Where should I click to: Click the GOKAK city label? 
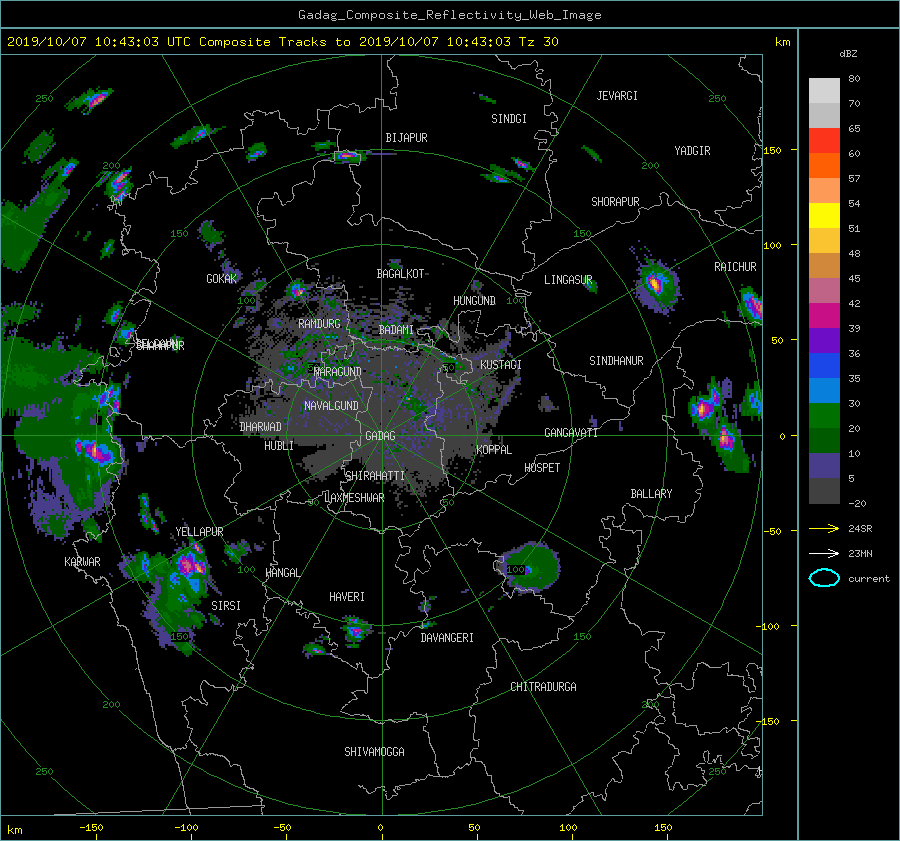coord(222,279)
